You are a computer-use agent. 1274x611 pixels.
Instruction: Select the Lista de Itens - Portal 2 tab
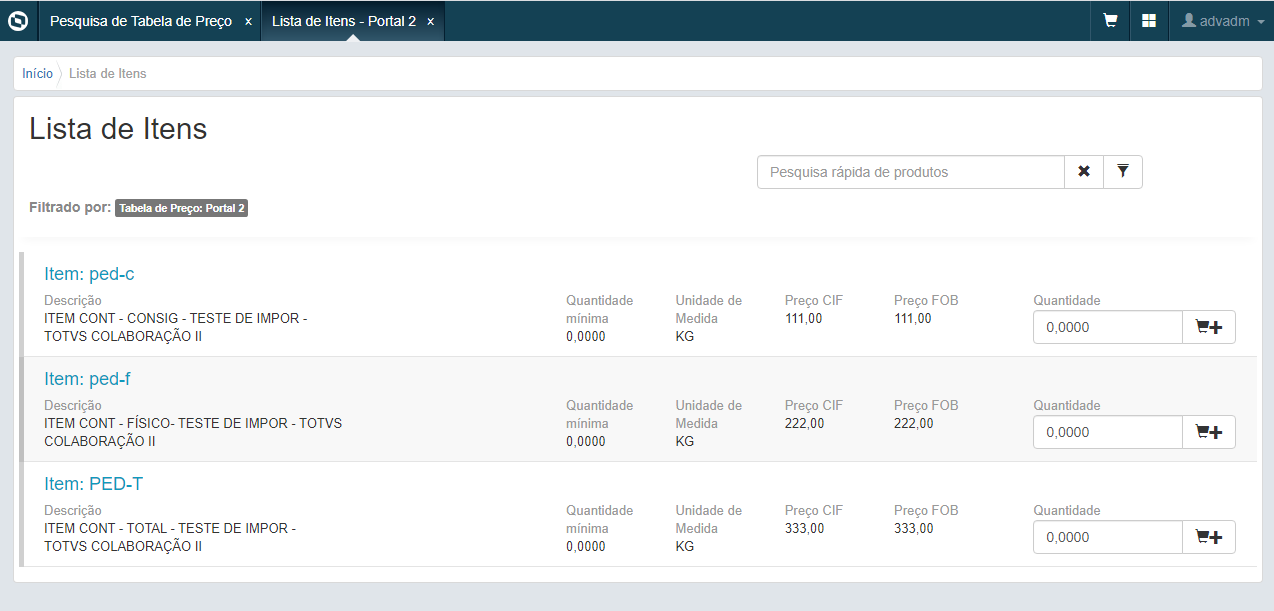(343, 21)
